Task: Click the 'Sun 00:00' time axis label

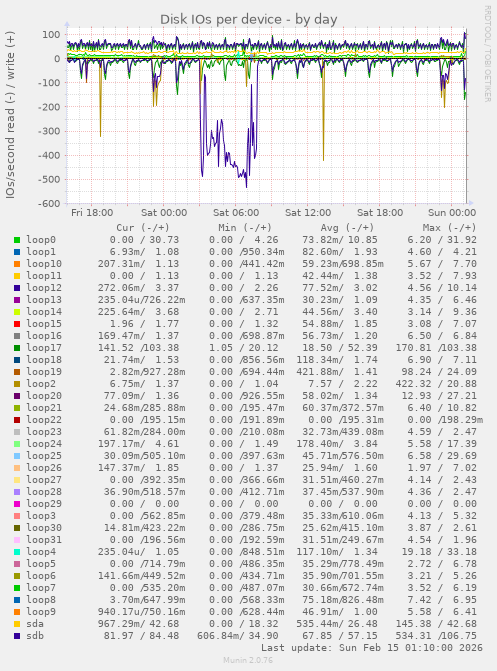Action: pyautogui.click(x=452, y=213)
